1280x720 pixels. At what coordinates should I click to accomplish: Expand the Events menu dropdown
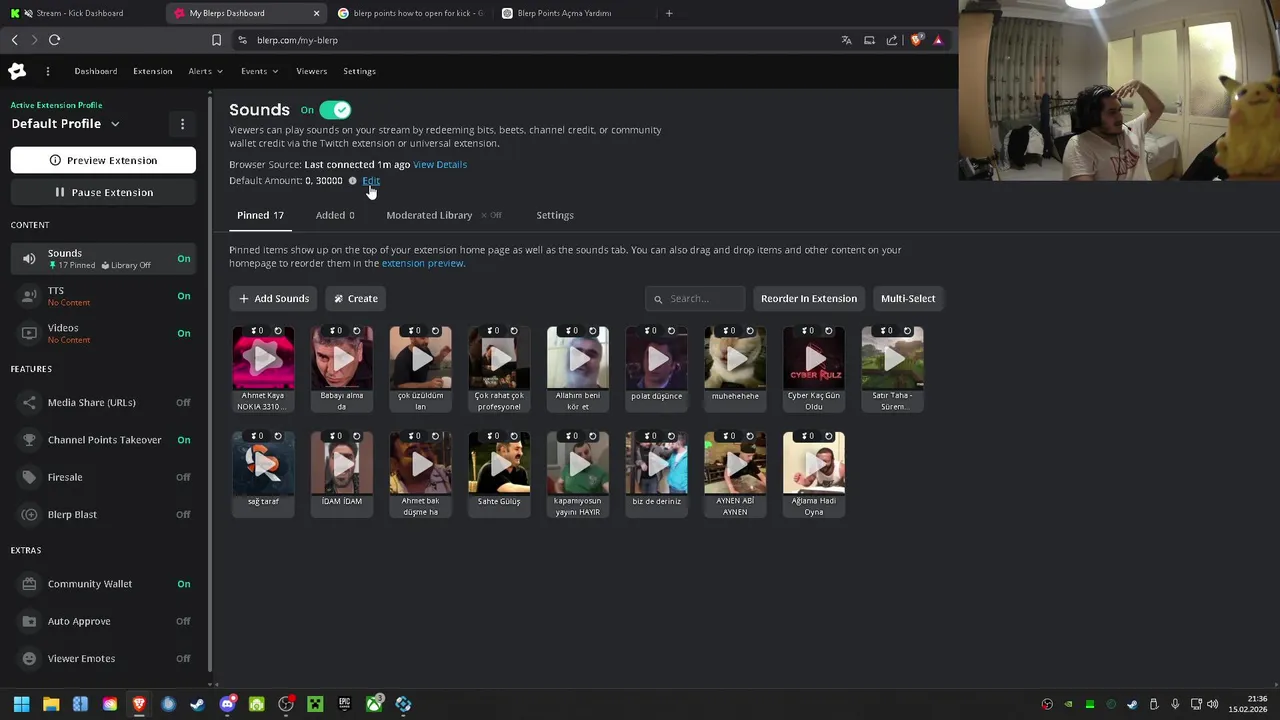(x=259, y=71)
